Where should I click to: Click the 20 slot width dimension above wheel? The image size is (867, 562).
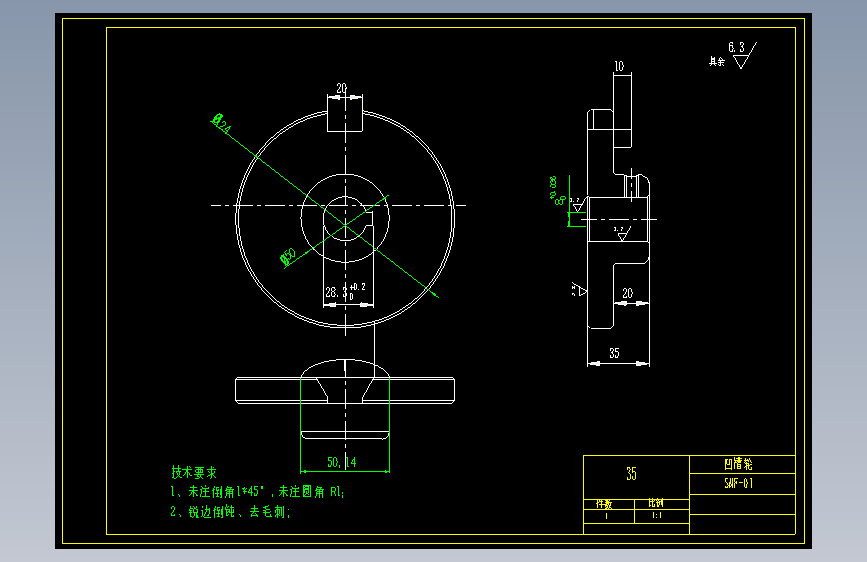click(x=342, y=89)
